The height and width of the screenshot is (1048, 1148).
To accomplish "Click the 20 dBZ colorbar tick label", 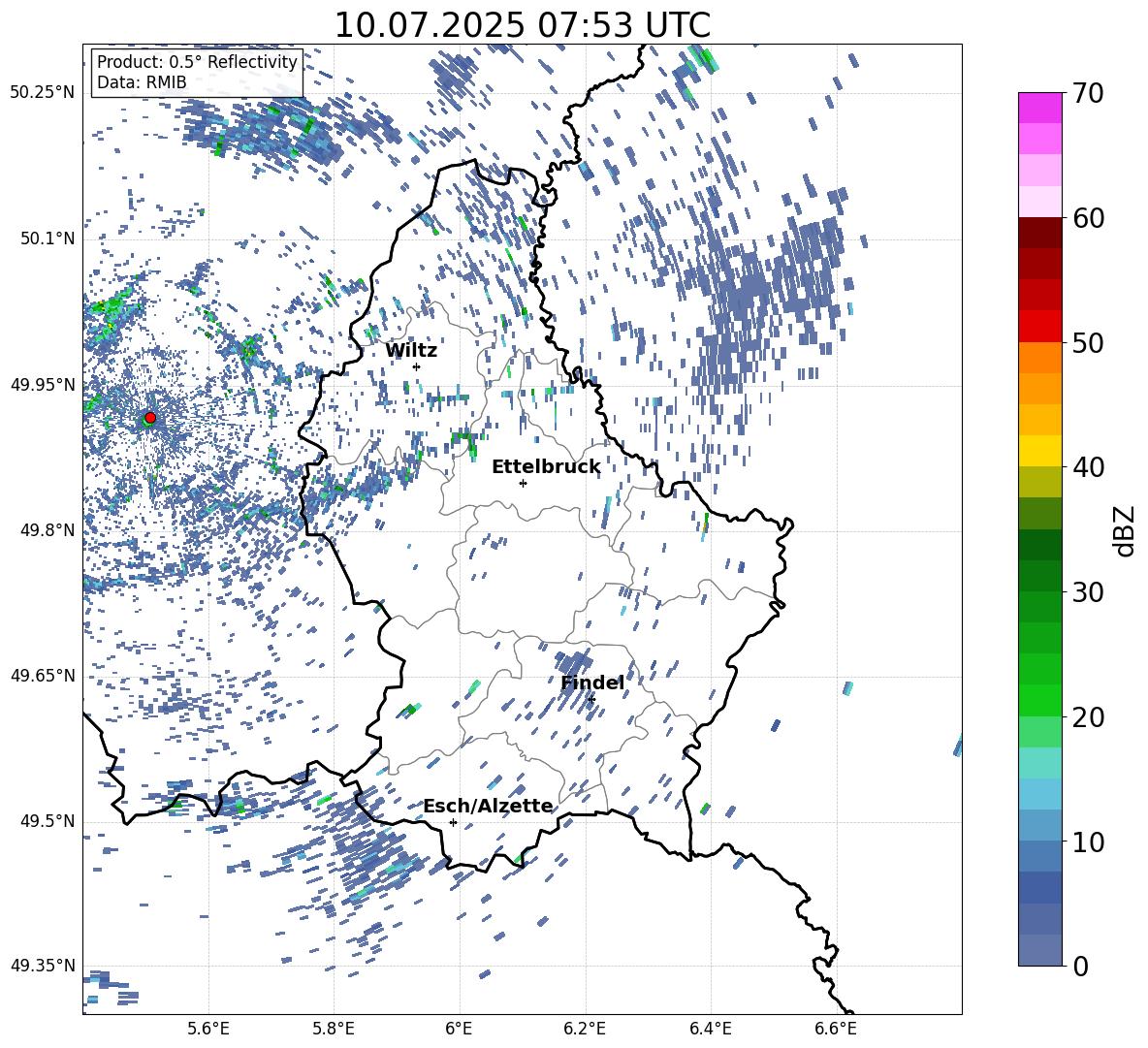I will tap(1088, 717).
